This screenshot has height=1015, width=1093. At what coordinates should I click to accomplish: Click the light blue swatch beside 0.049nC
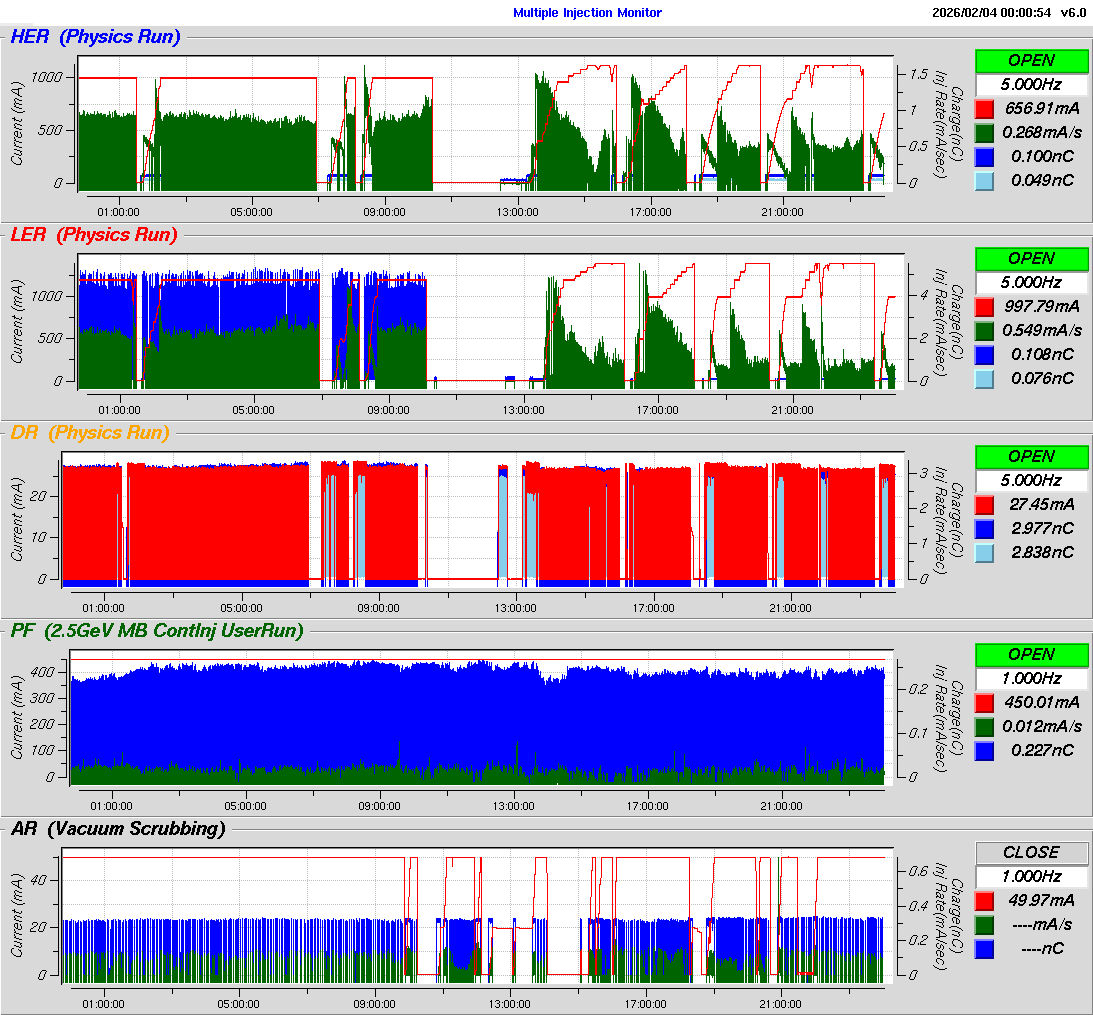[x=984, y=180]
